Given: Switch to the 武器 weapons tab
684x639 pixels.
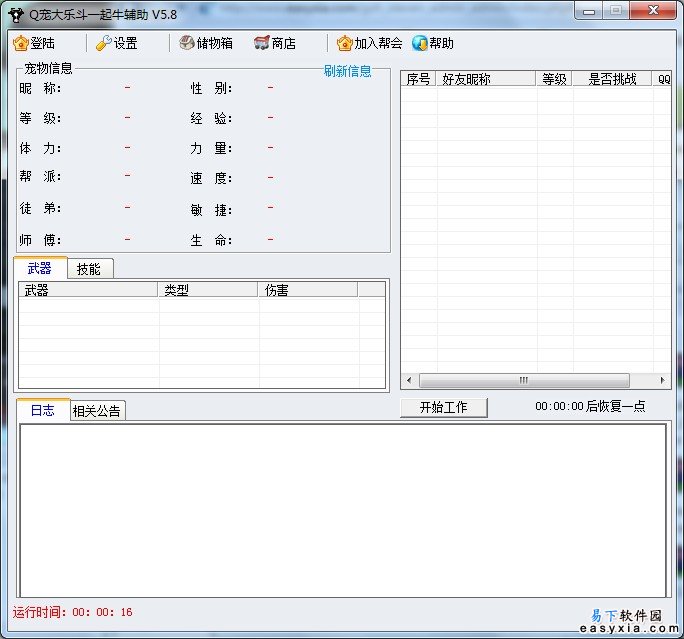Looking at the screenshot, I should coord(40,268).
